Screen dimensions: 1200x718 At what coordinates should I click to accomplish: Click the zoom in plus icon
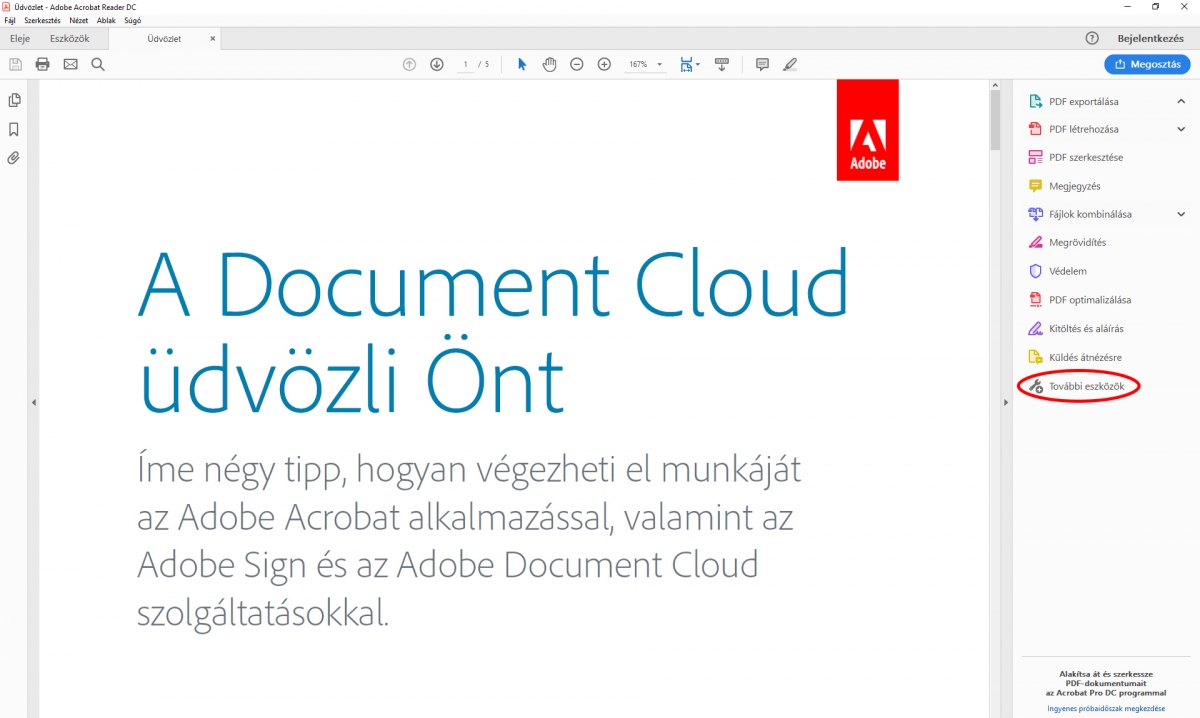pyautogui.click(x=604, y=64)
